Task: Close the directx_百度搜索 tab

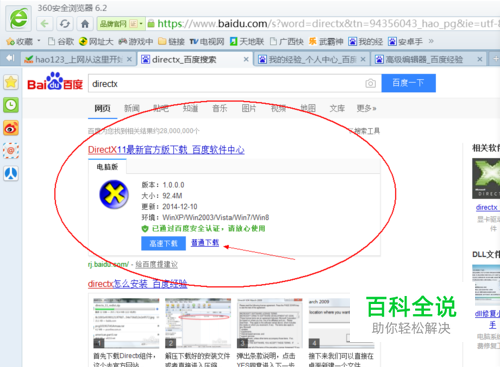Action: point(246,59)
